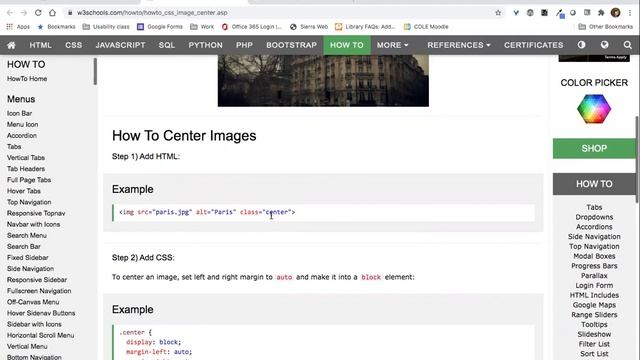Open Parallax link in right panel

594,276
